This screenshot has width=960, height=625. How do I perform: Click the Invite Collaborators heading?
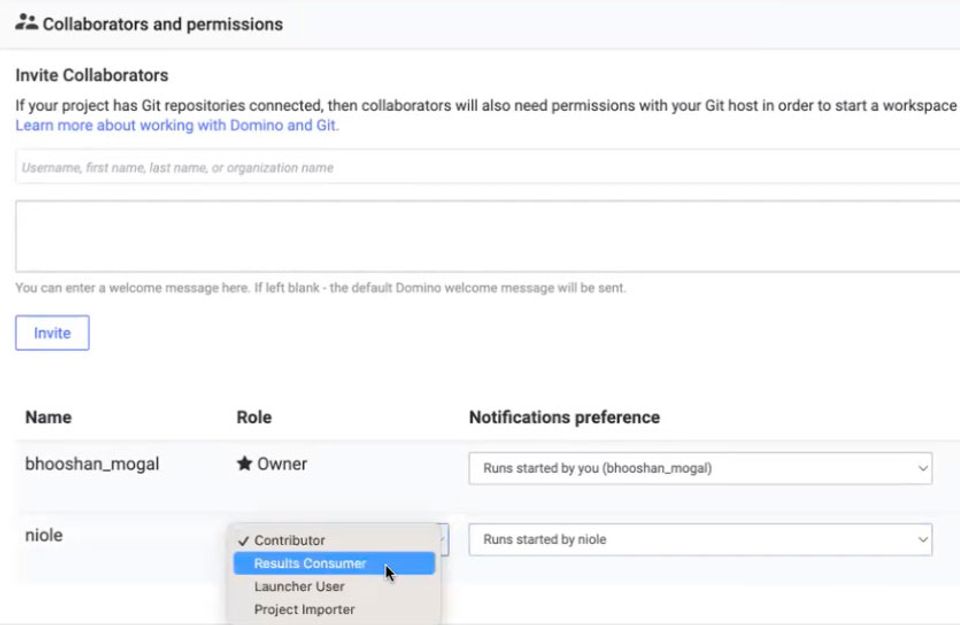tap(92, 75)
